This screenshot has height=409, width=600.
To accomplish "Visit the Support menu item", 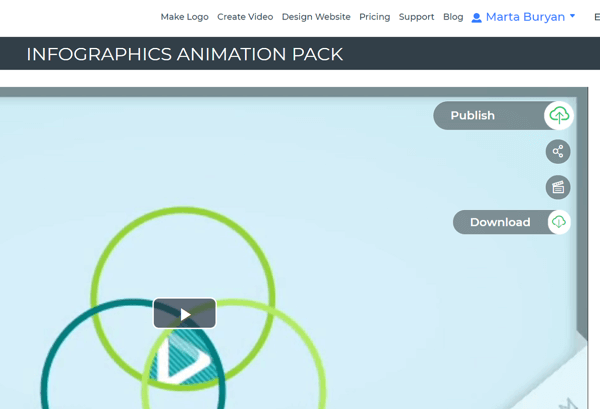I will (x=416, y=17).
